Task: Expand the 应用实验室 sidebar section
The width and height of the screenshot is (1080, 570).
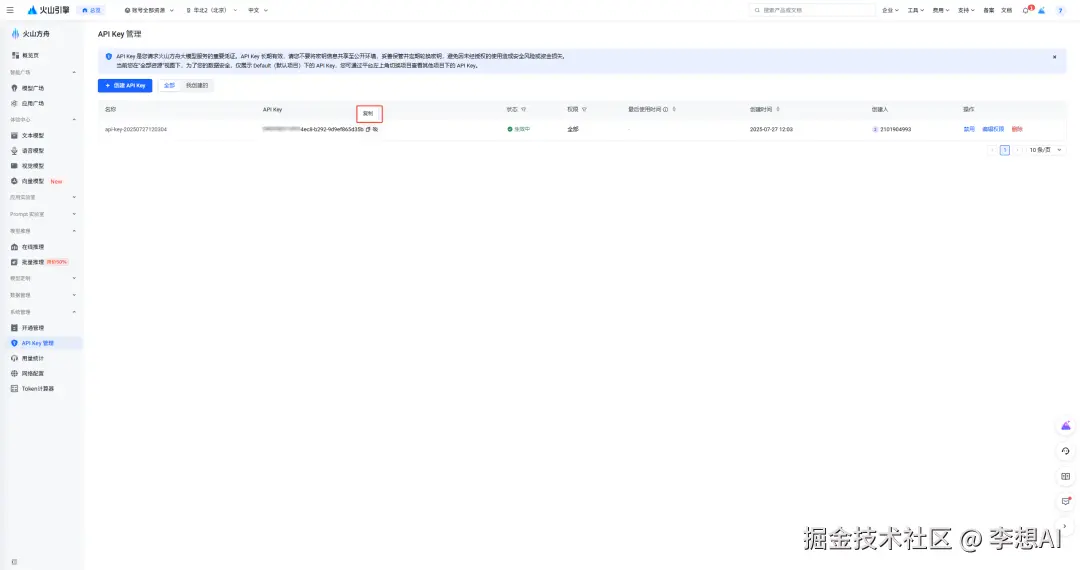Action: tap(74, 198)
